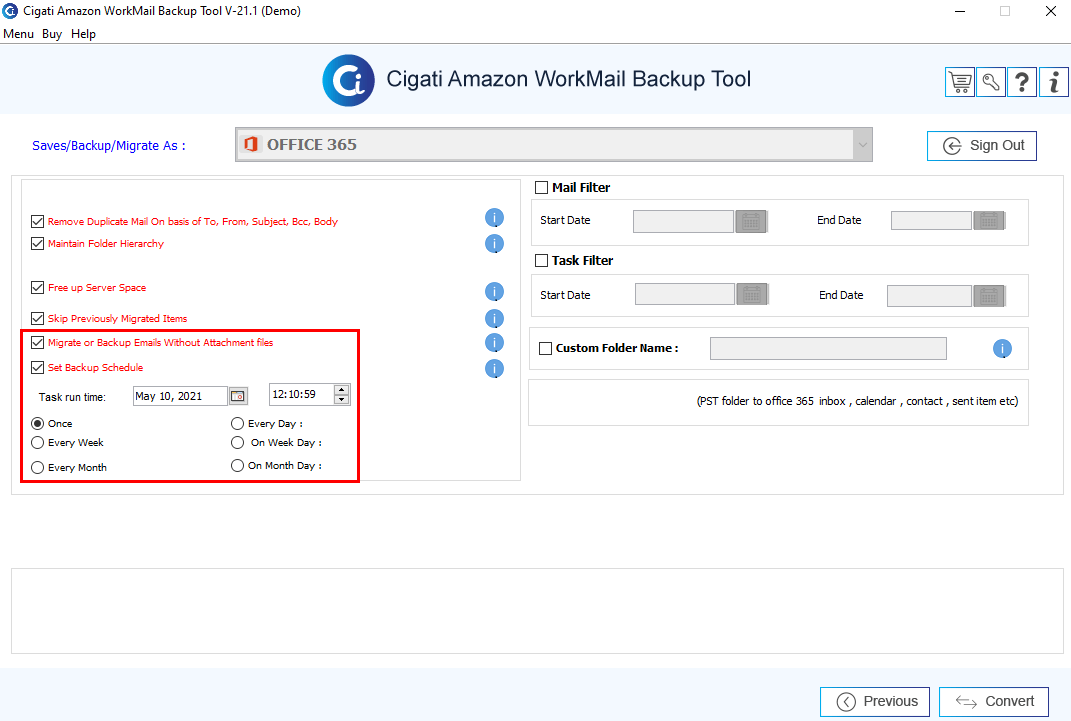The image size is (1071, 721).
Task: Open the Buy menu
Action: (52, 34)
